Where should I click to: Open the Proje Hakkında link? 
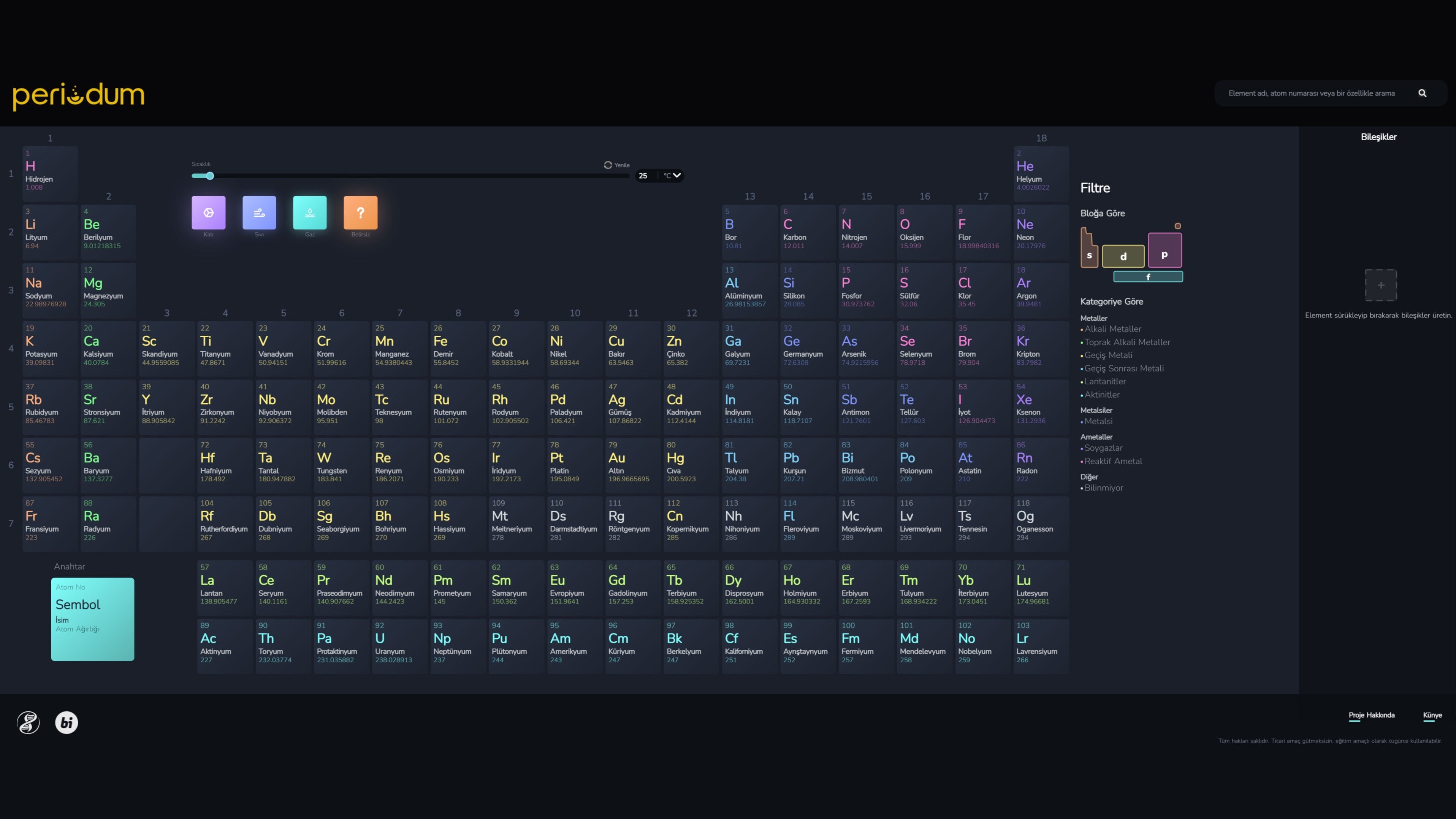(x=1371, y=715)
